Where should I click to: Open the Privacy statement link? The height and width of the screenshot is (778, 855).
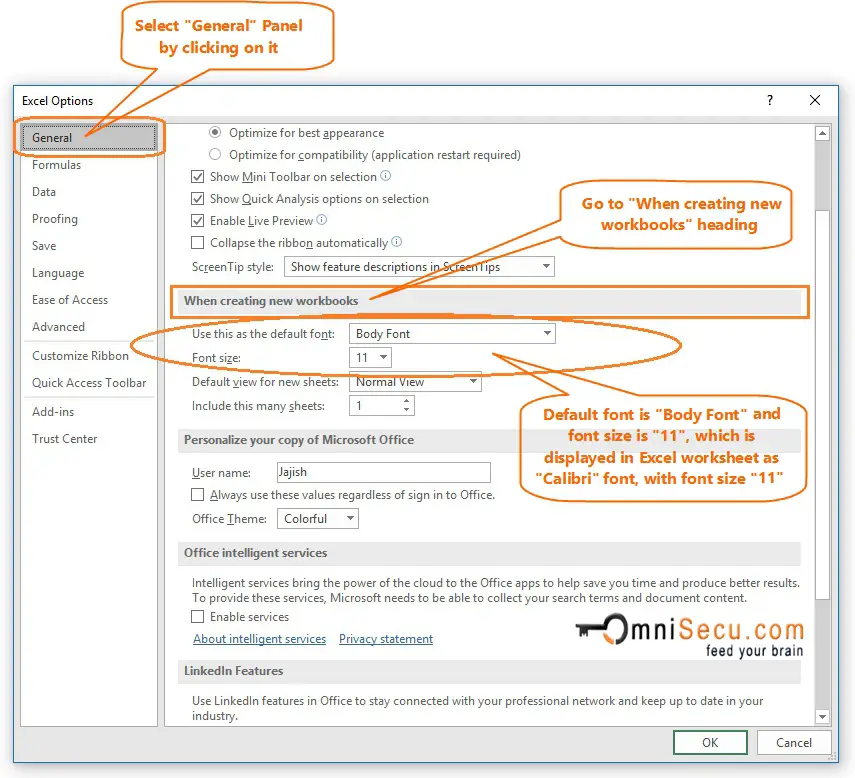click(x=386, y=639)
